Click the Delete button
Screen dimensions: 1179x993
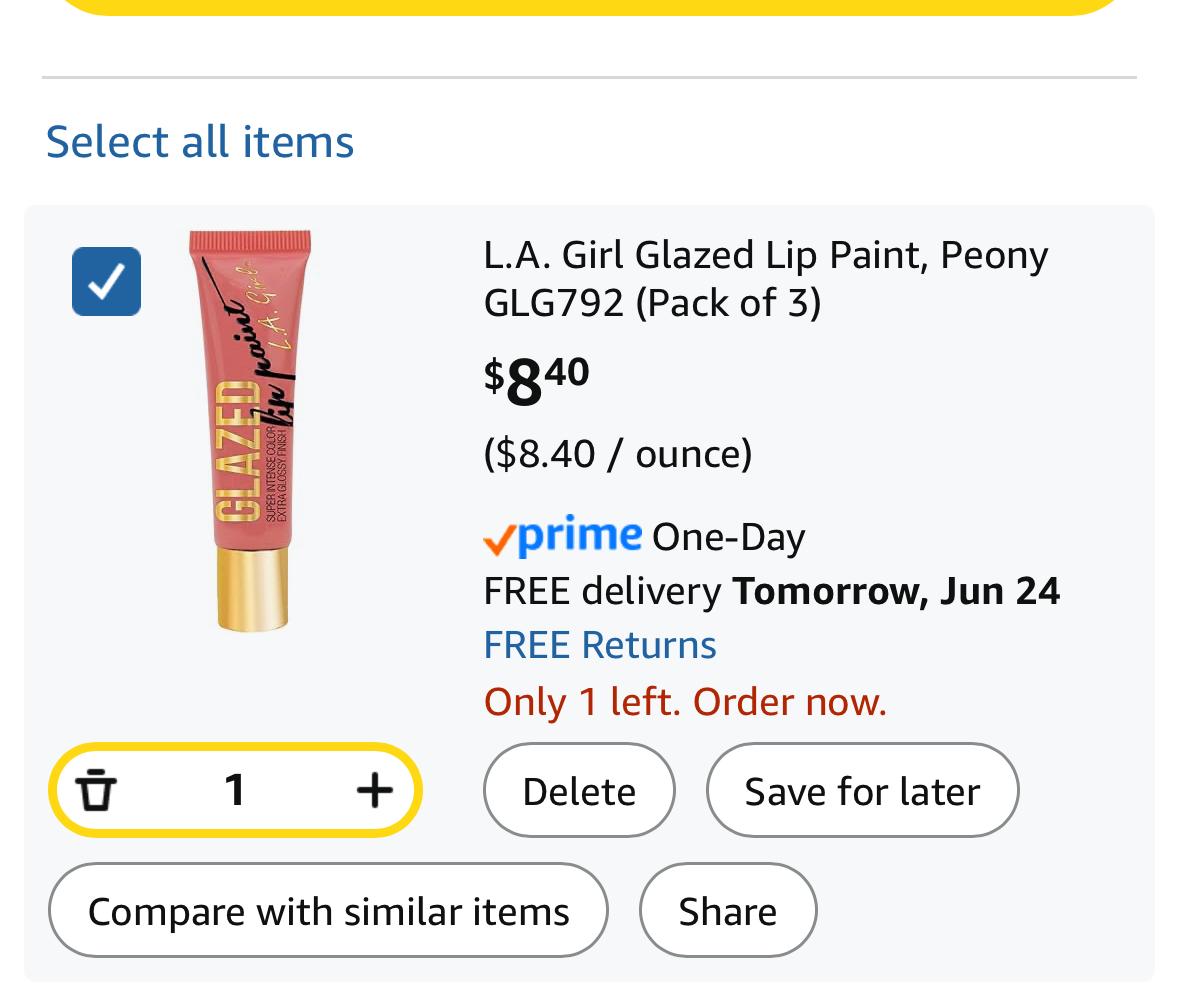click(579, 790)
